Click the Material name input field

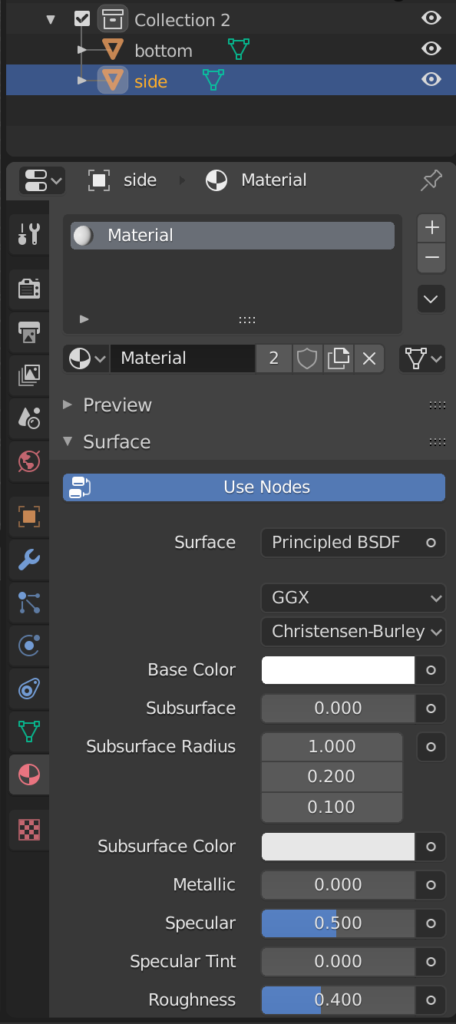coord(182,358)
